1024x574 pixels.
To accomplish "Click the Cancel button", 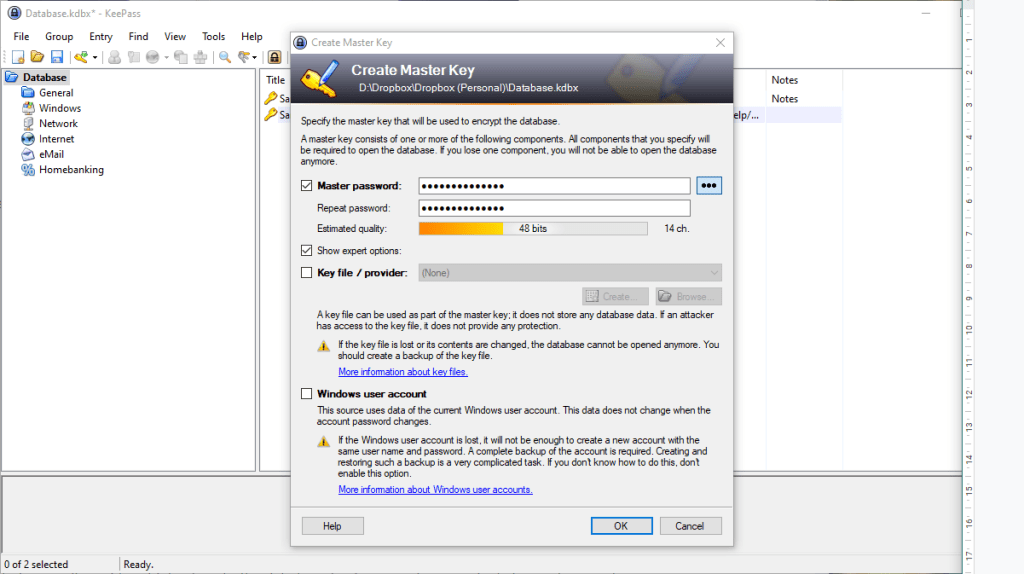I will pos(690,526).
